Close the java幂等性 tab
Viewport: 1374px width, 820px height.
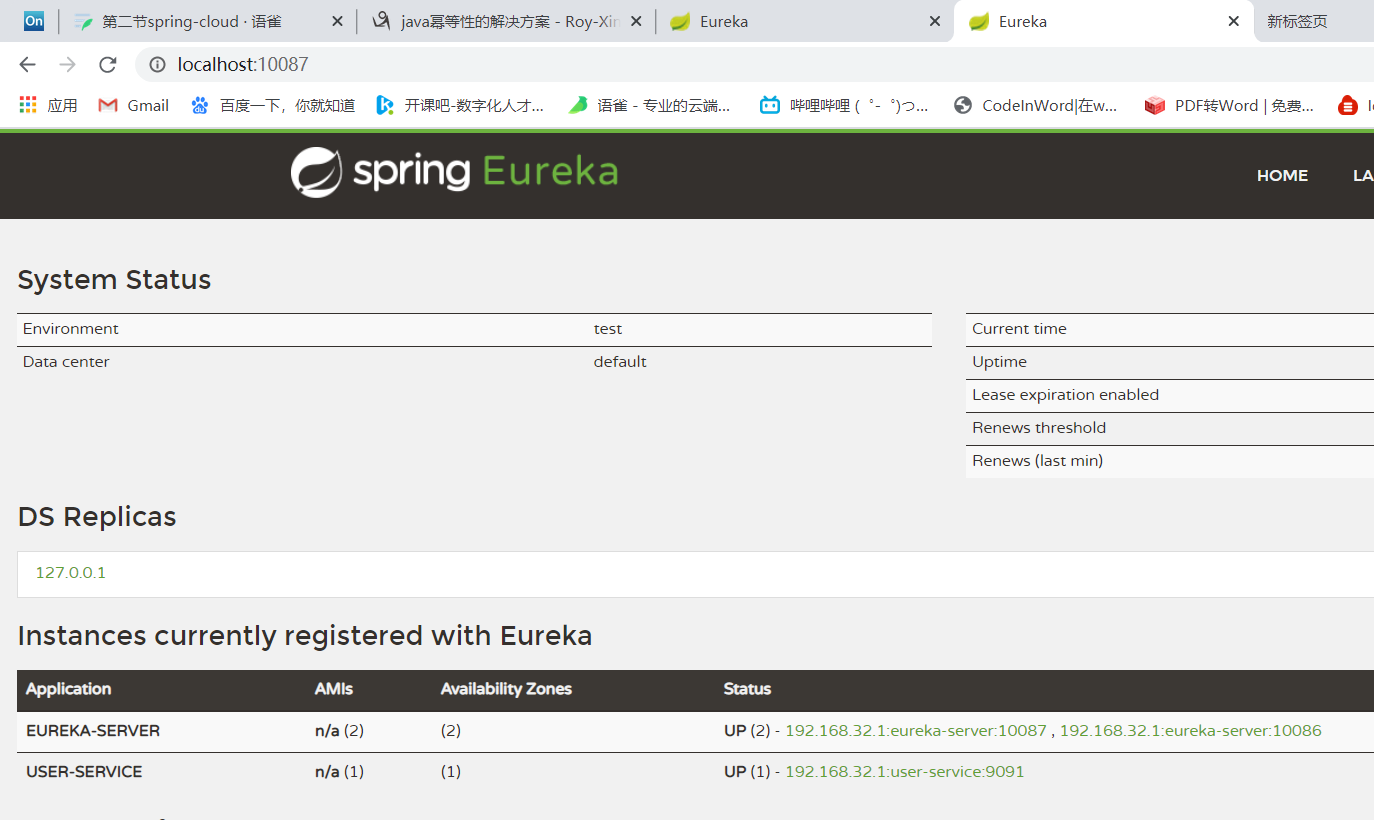(x=636, y=21)
